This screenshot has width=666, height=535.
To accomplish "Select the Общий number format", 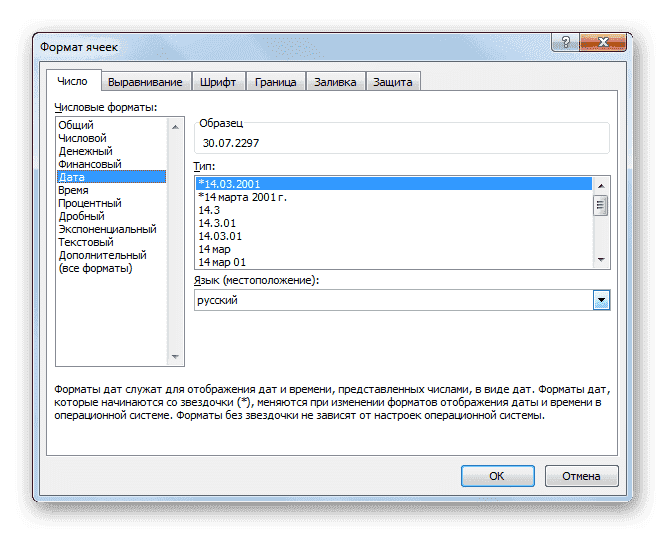I will [111, 125].
